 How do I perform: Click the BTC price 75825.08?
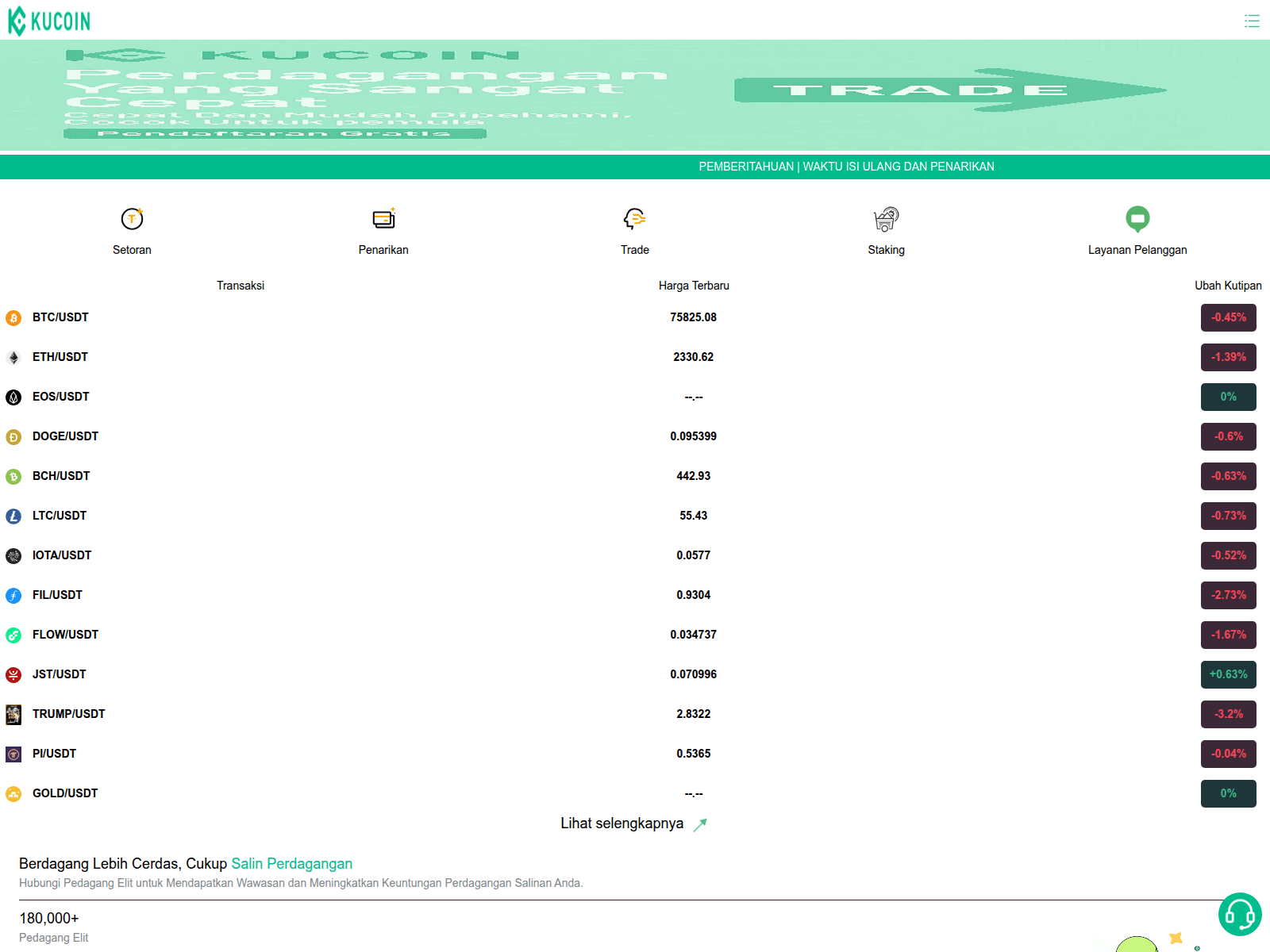(694, 317)
